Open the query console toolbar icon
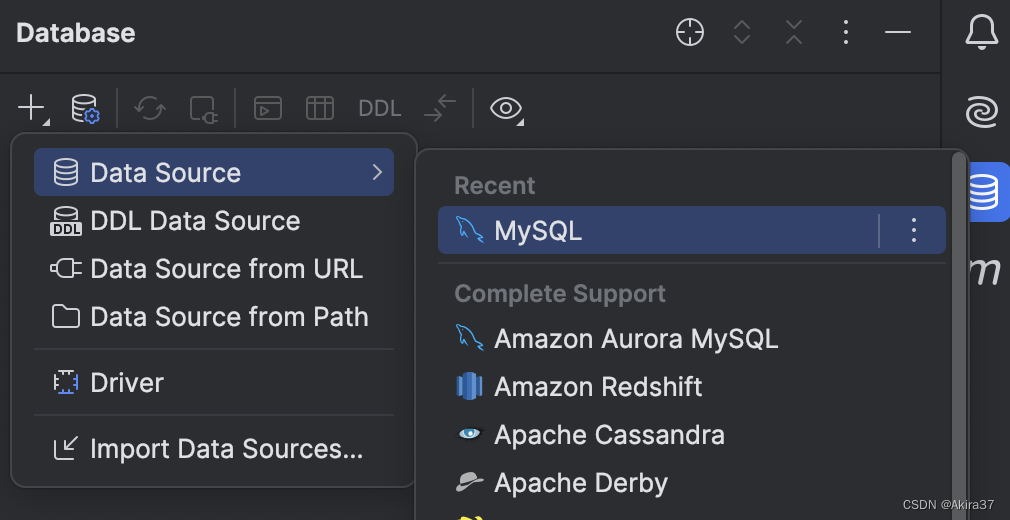This screenshot has height=520, width=1010. [x=267, y=108]
